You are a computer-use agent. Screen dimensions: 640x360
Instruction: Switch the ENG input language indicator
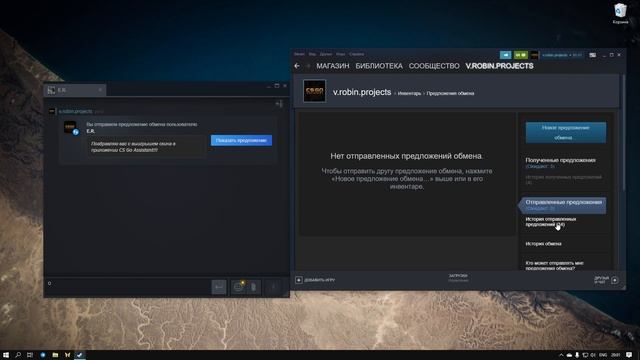coord(603,355)
